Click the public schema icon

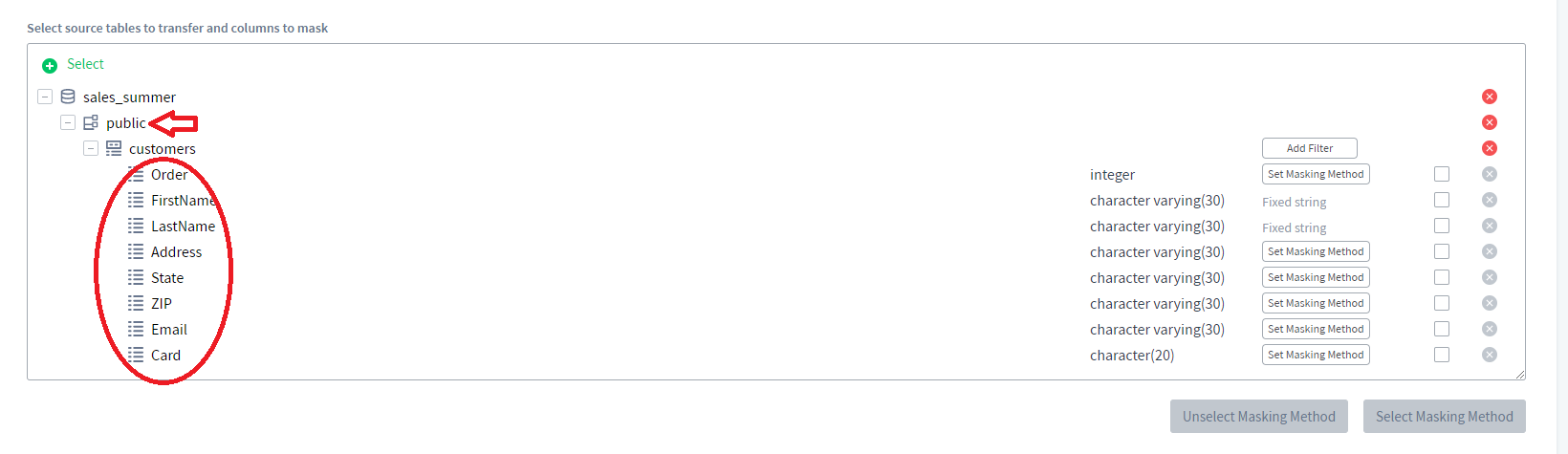[x=91, y=122]
